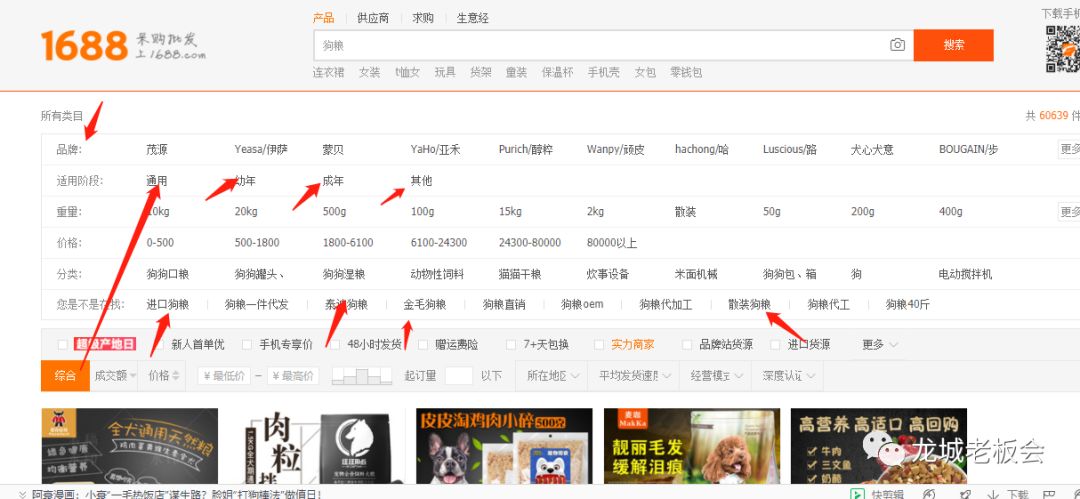This screenshot has height=499, width=1080.
Task: Click the 所有类目 breadcrumb
Action: click(x=62, y=116)
